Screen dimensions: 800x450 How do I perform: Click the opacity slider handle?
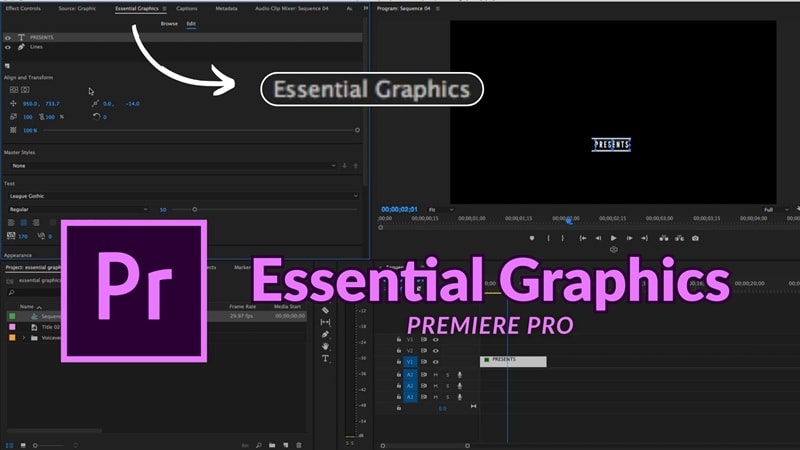[357, 130]
